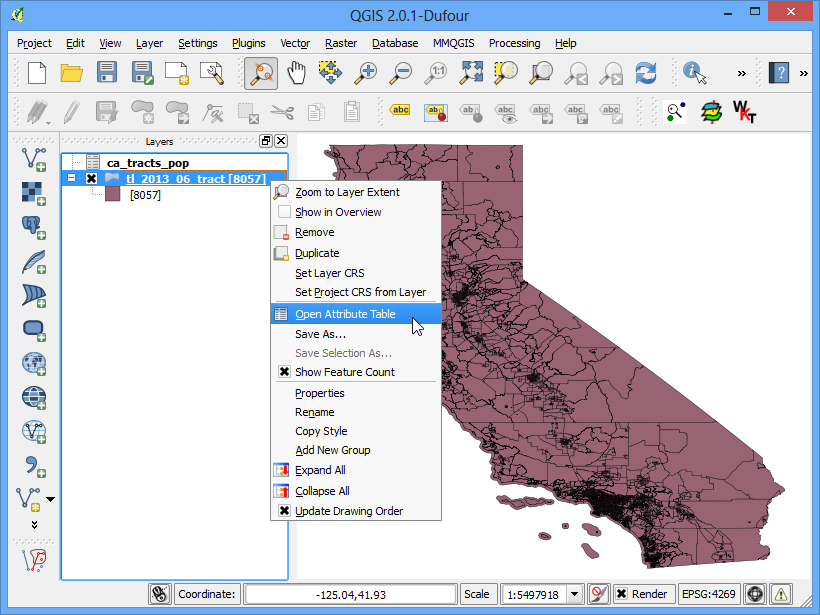
Task: Open the Composer Manager icon
Action: [x=212, y=73]
